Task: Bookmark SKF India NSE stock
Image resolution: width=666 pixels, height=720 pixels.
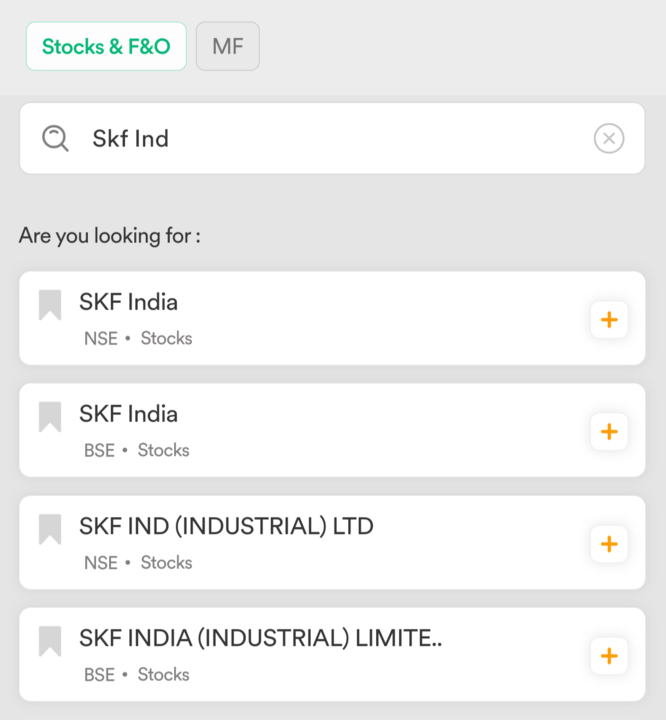Action: click(50, 305)
